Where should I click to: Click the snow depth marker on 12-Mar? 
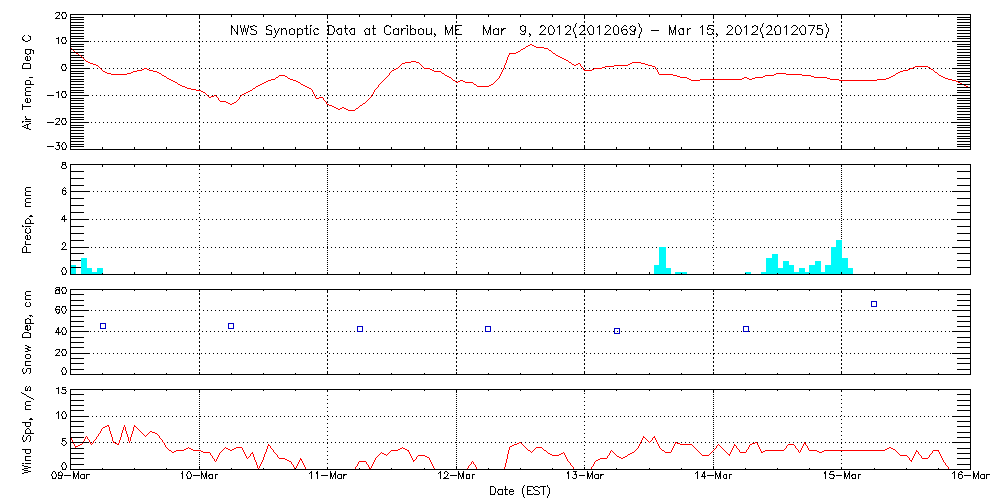[x=488, y=329]
